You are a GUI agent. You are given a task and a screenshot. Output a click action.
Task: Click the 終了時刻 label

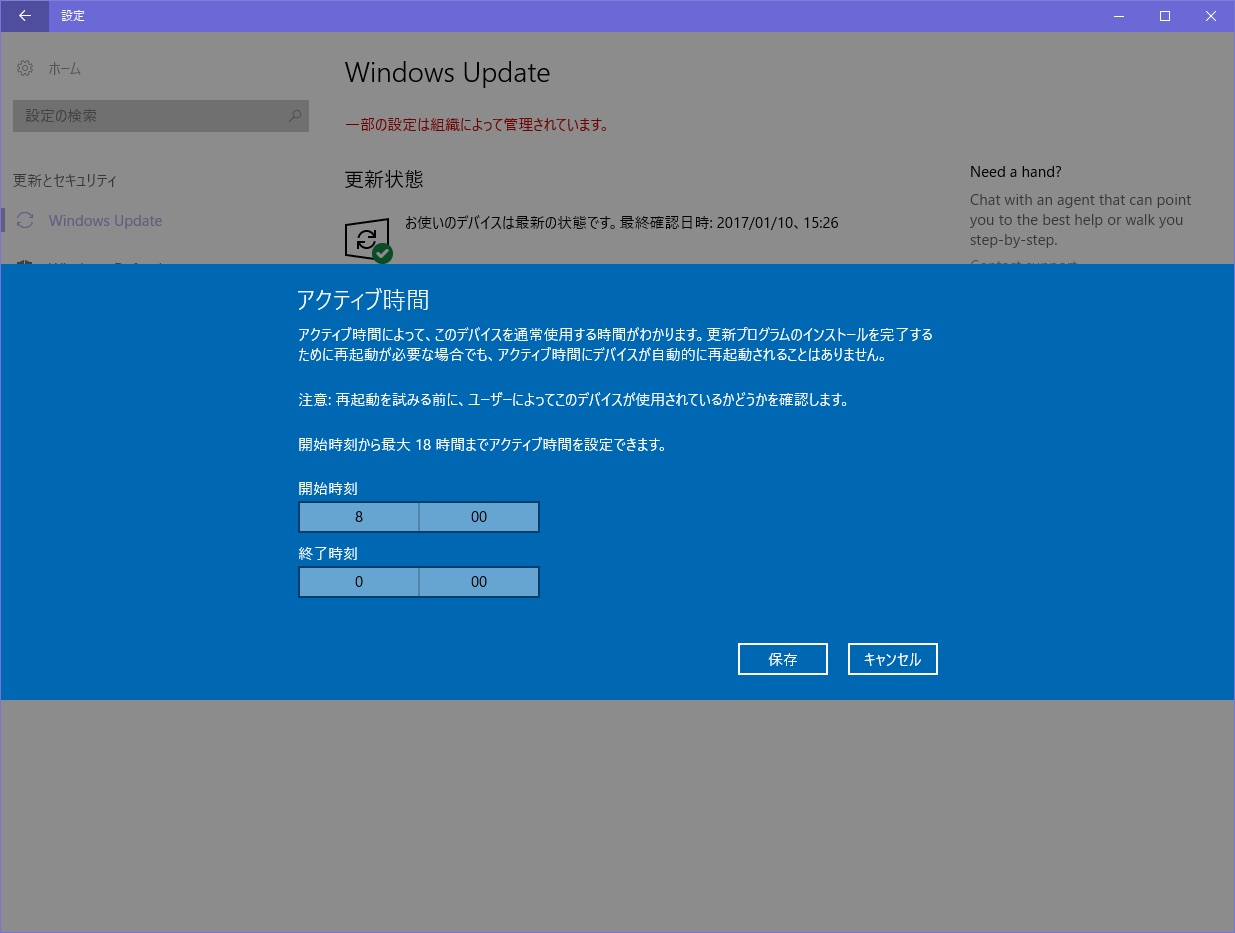click(328, 553)
